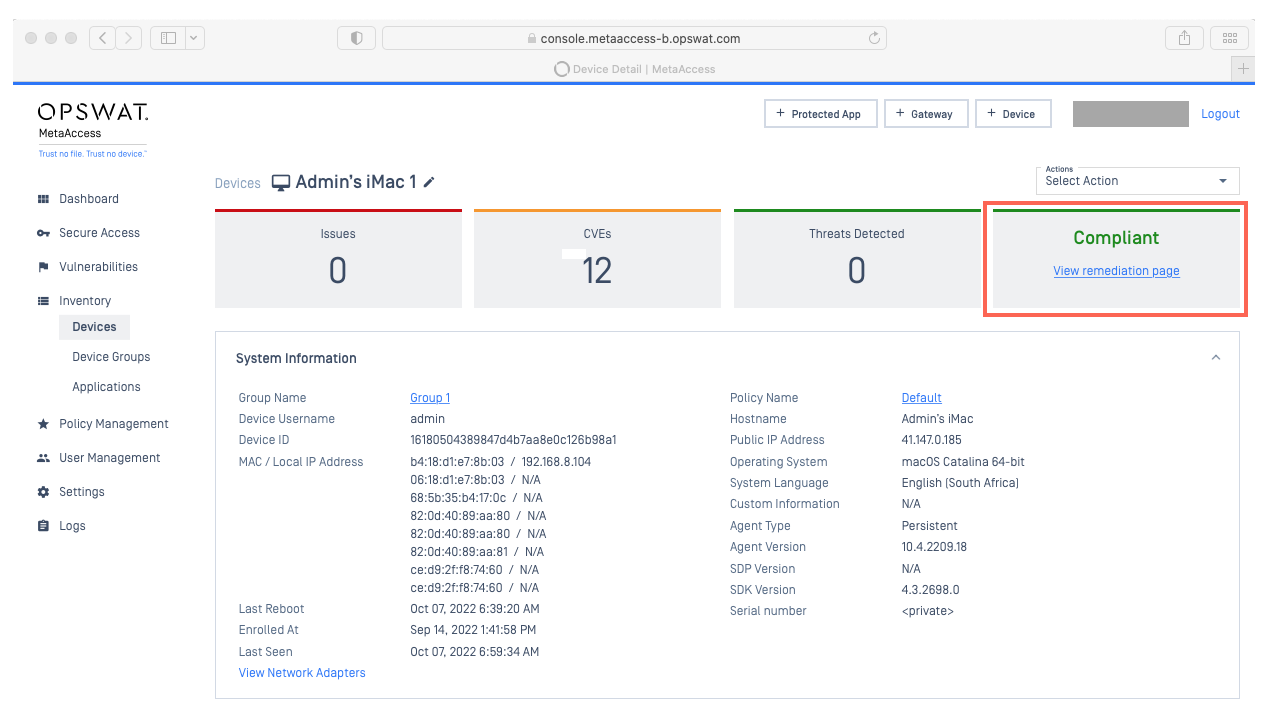This screenshot has width=1264, height=727.
Task: Open Policy Management in the sidebar
Action: tap(114, 424)
